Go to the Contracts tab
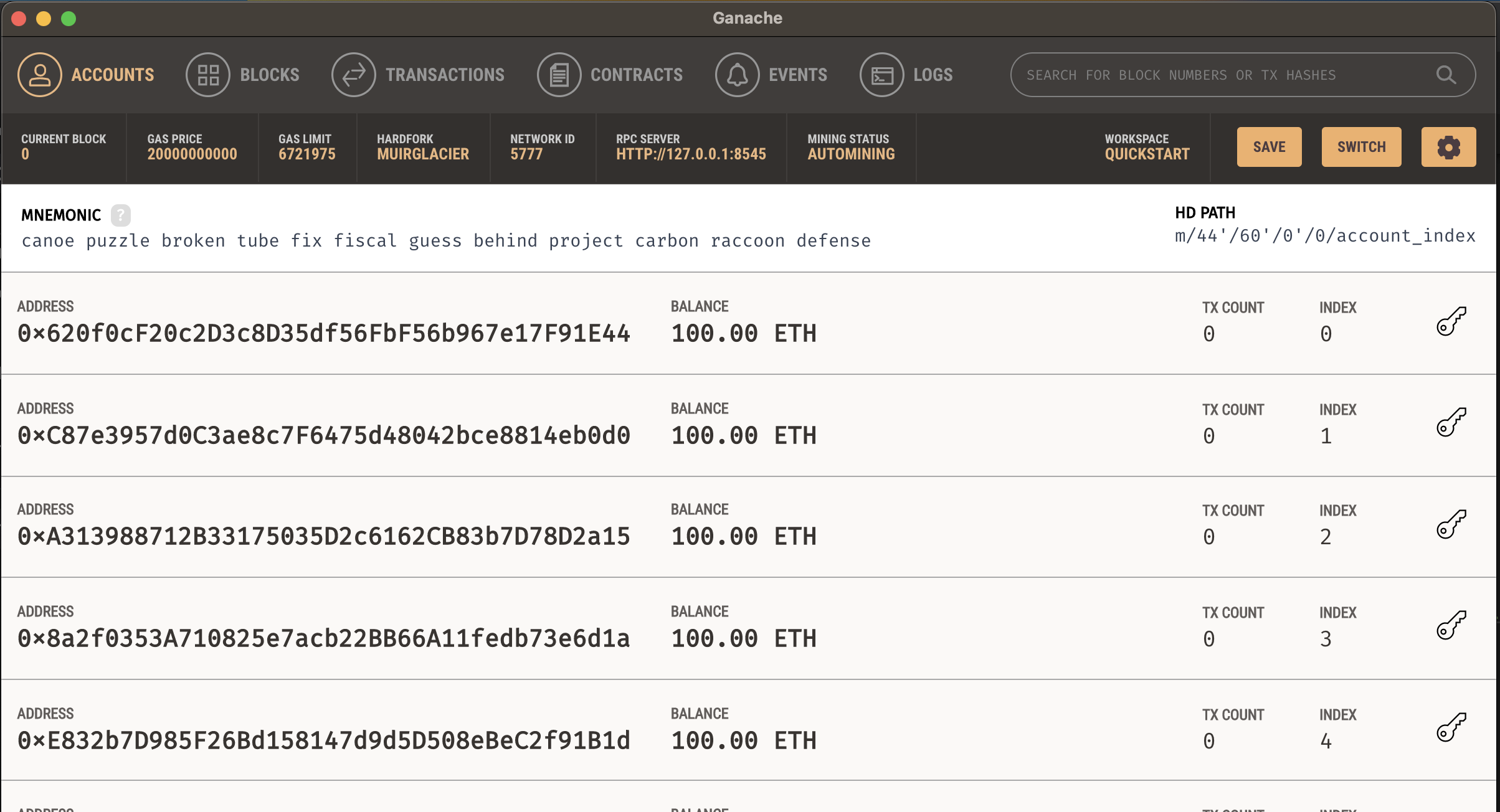Image resolution: width=1500 pixels, height=812 pixels. click(636, 75)
